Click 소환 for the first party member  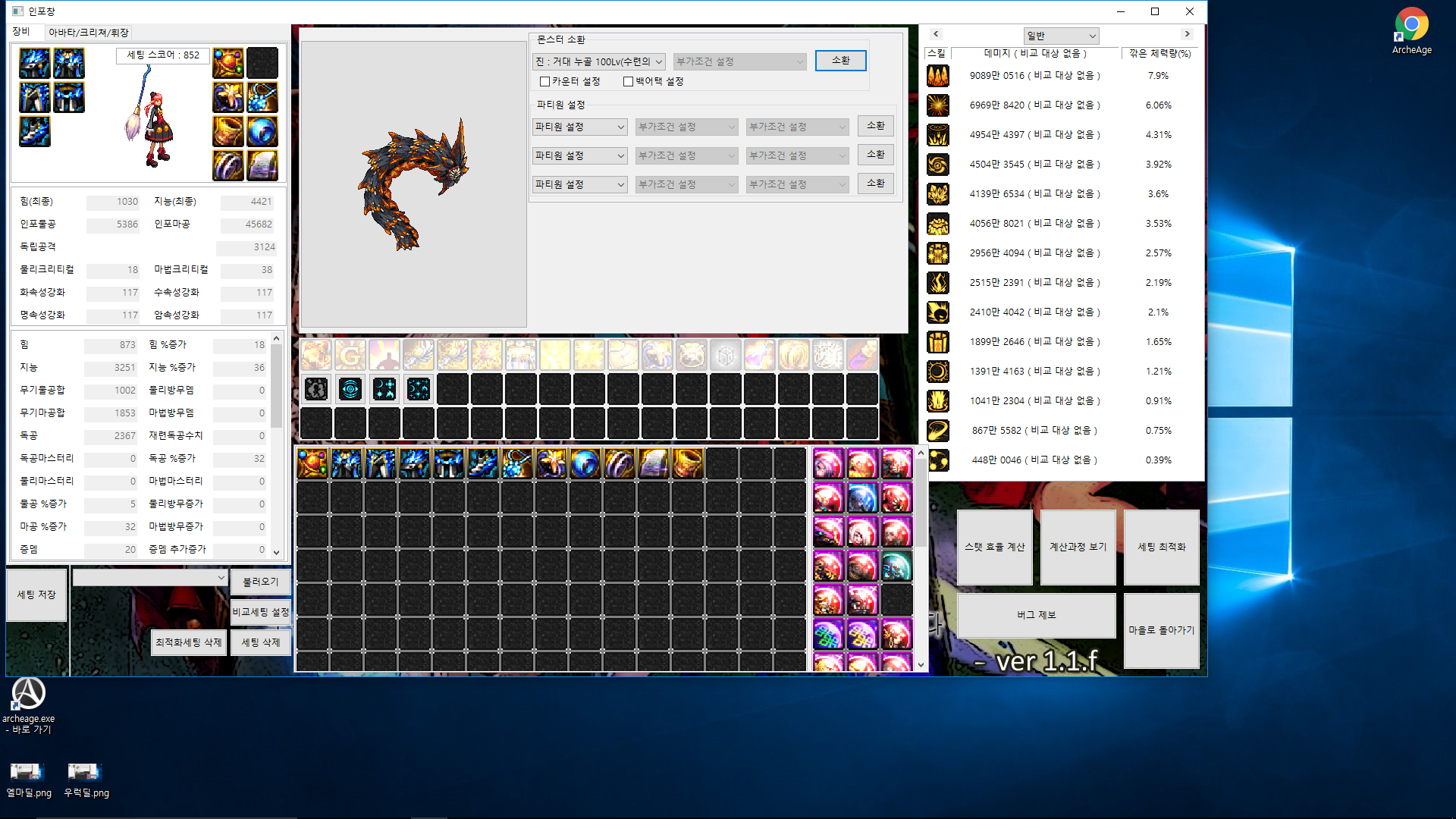[876, 125]
